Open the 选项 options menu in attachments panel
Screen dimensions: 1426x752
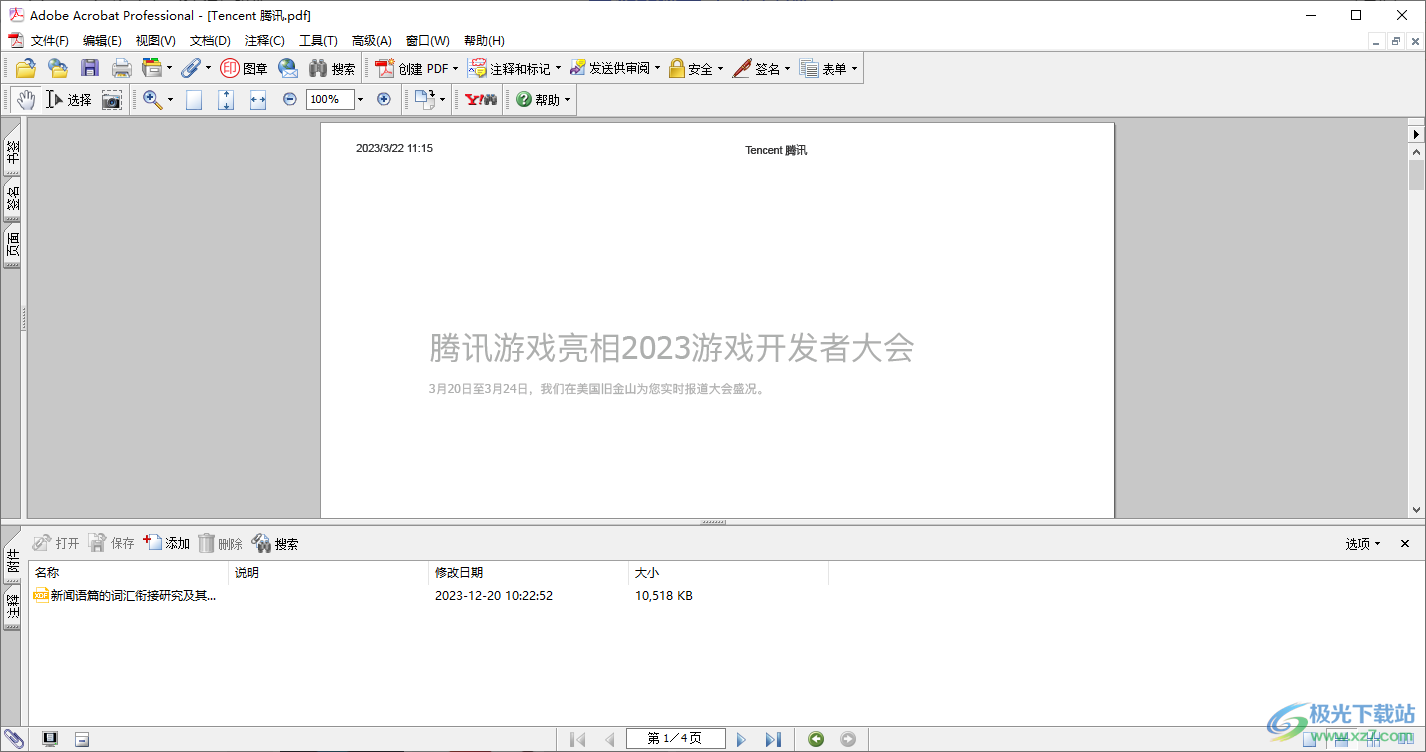point(1362,543)
